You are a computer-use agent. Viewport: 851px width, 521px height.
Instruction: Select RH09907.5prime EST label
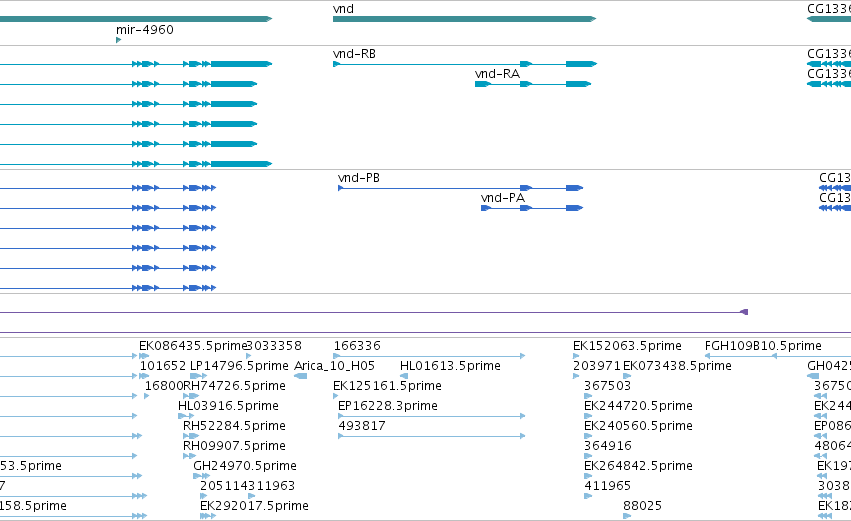(234, 447)
